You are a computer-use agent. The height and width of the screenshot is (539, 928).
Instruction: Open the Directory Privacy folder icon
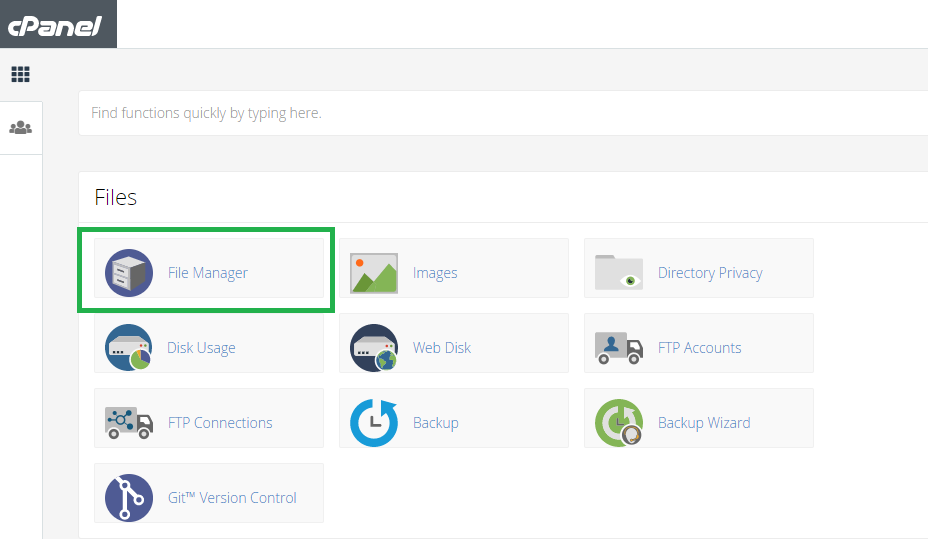tap(619, 272)
